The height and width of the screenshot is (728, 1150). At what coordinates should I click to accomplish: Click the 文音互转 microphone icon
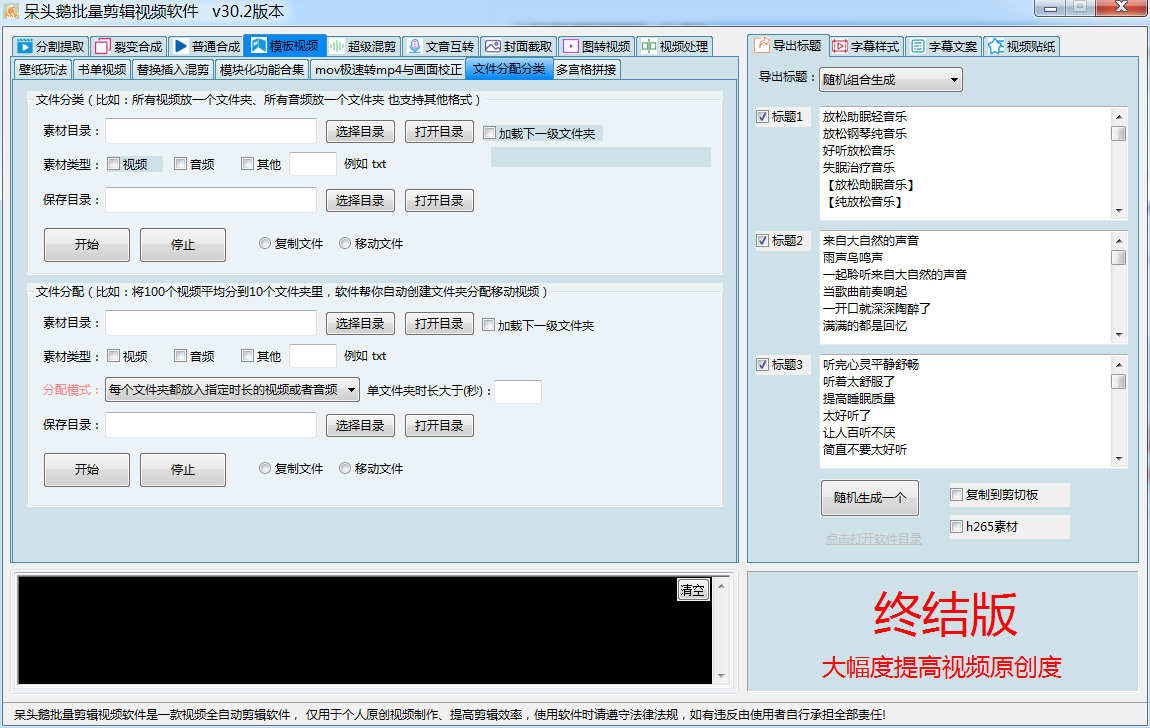click(414, 46)
